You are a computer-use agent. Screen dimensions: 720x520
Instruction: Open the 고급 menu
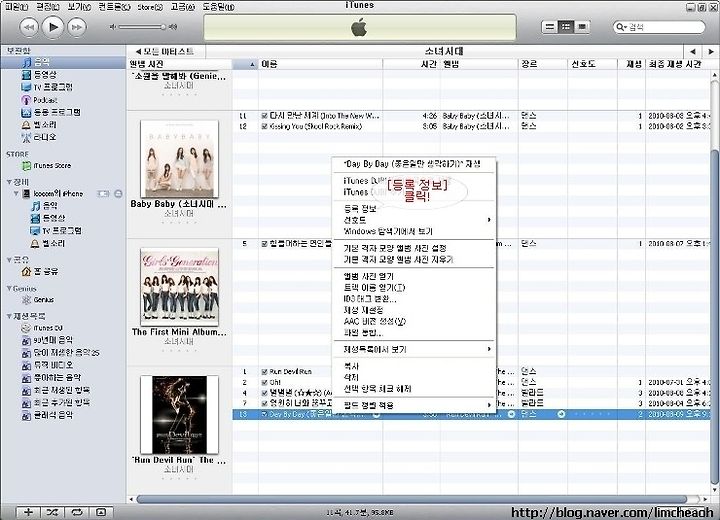point(182,7)
